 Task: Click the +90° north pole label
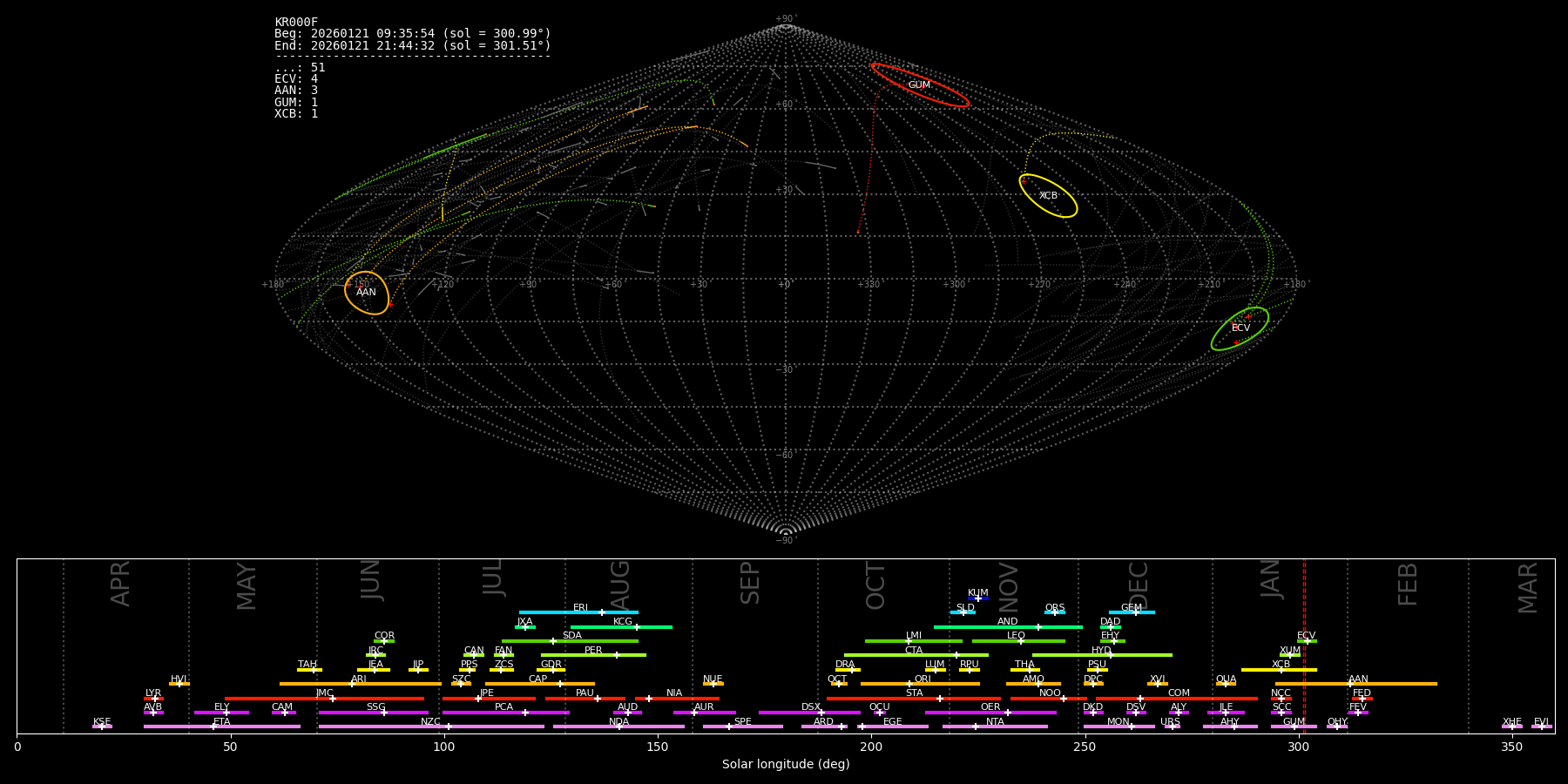point(786,19)
